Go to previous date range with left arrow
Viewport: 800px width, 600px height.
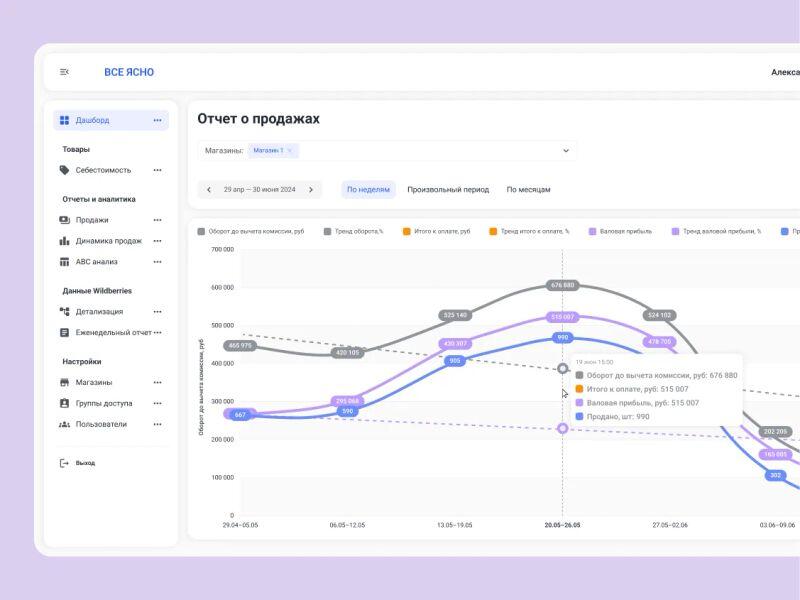click(x=209, y=189)
